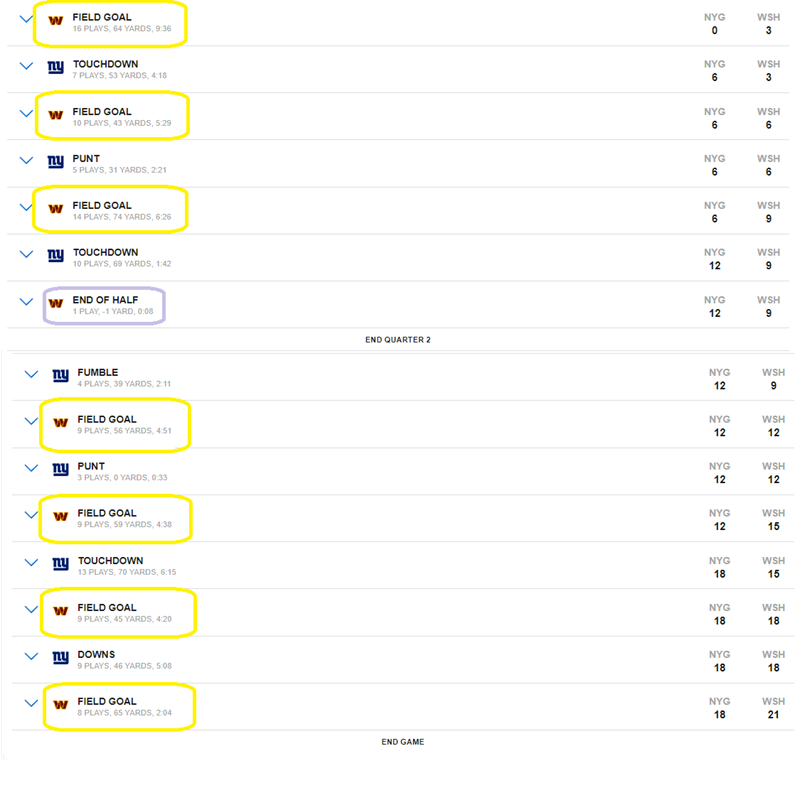Expand the Giants fumble drive chevron
800x800 pixels.
click(31, 374)
